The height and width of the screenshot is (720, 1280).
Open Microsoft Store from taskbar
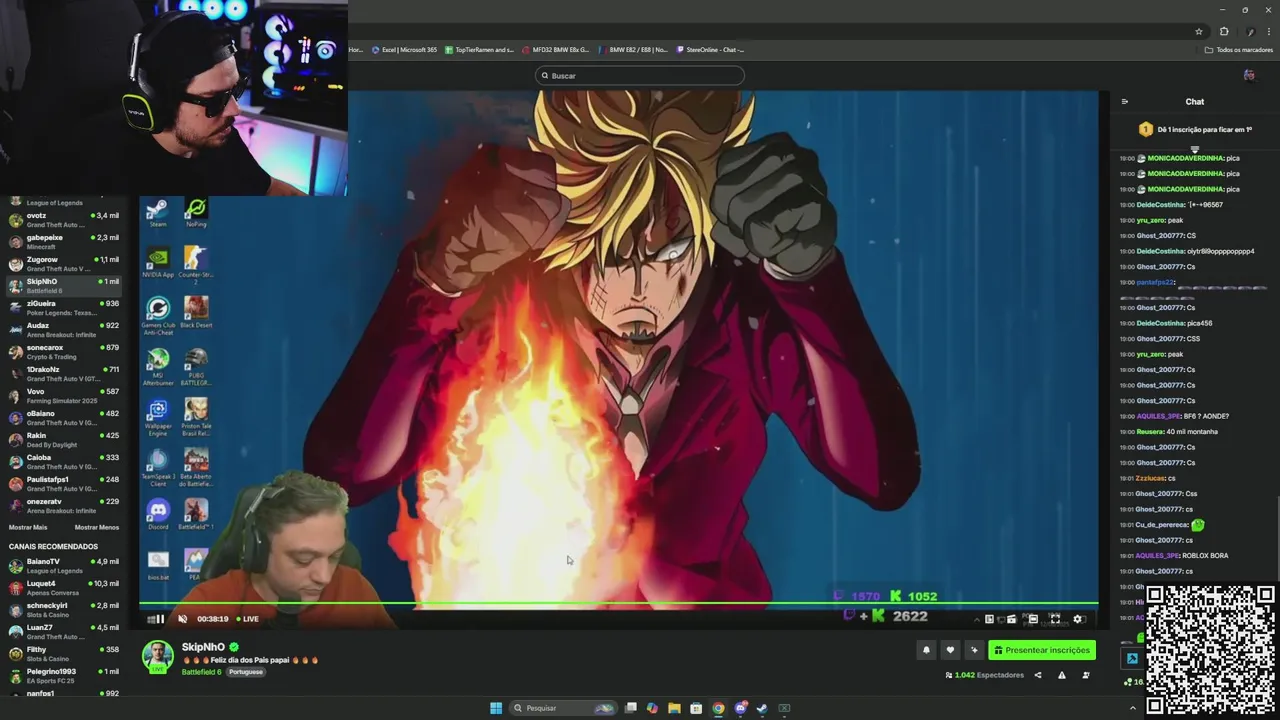coord(696,708)
